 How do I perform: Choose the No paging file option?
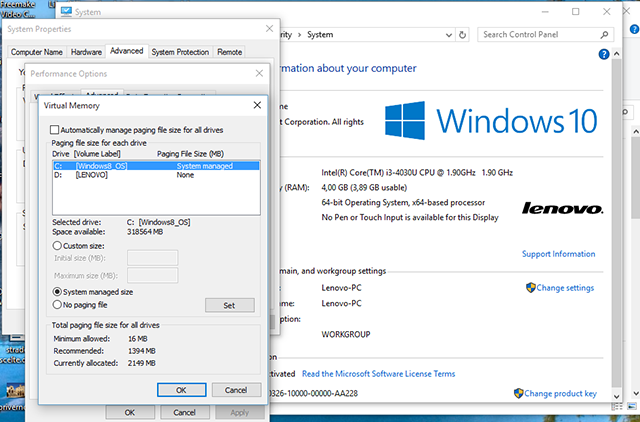[57, 305]
